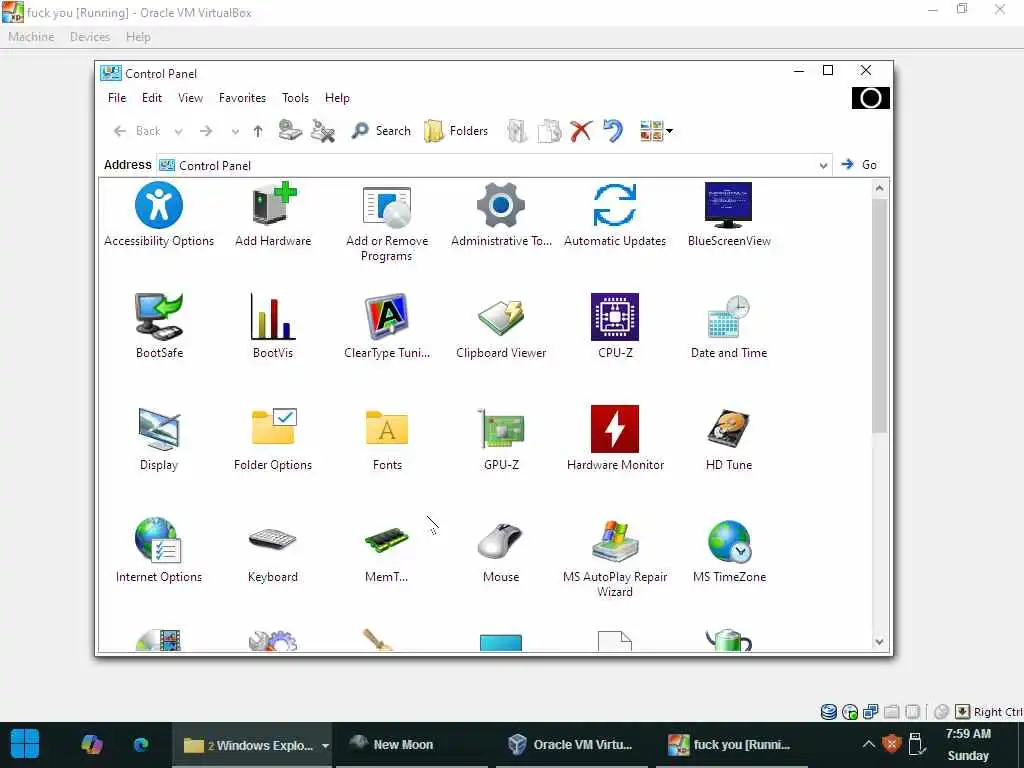Launch CPU-Z
The width and height of the screenshot is (1024, 768).
pyautogui.click(x=615, y=327)
